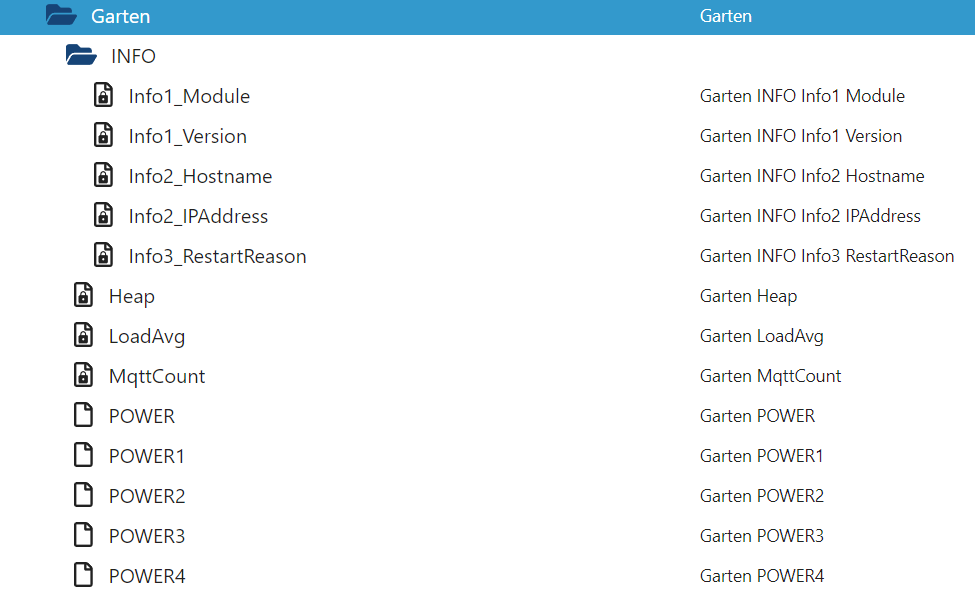Click the locked file icon beside Info3_RestartReason
This screenshot has width=975, height=601.
tap(103, 256)
